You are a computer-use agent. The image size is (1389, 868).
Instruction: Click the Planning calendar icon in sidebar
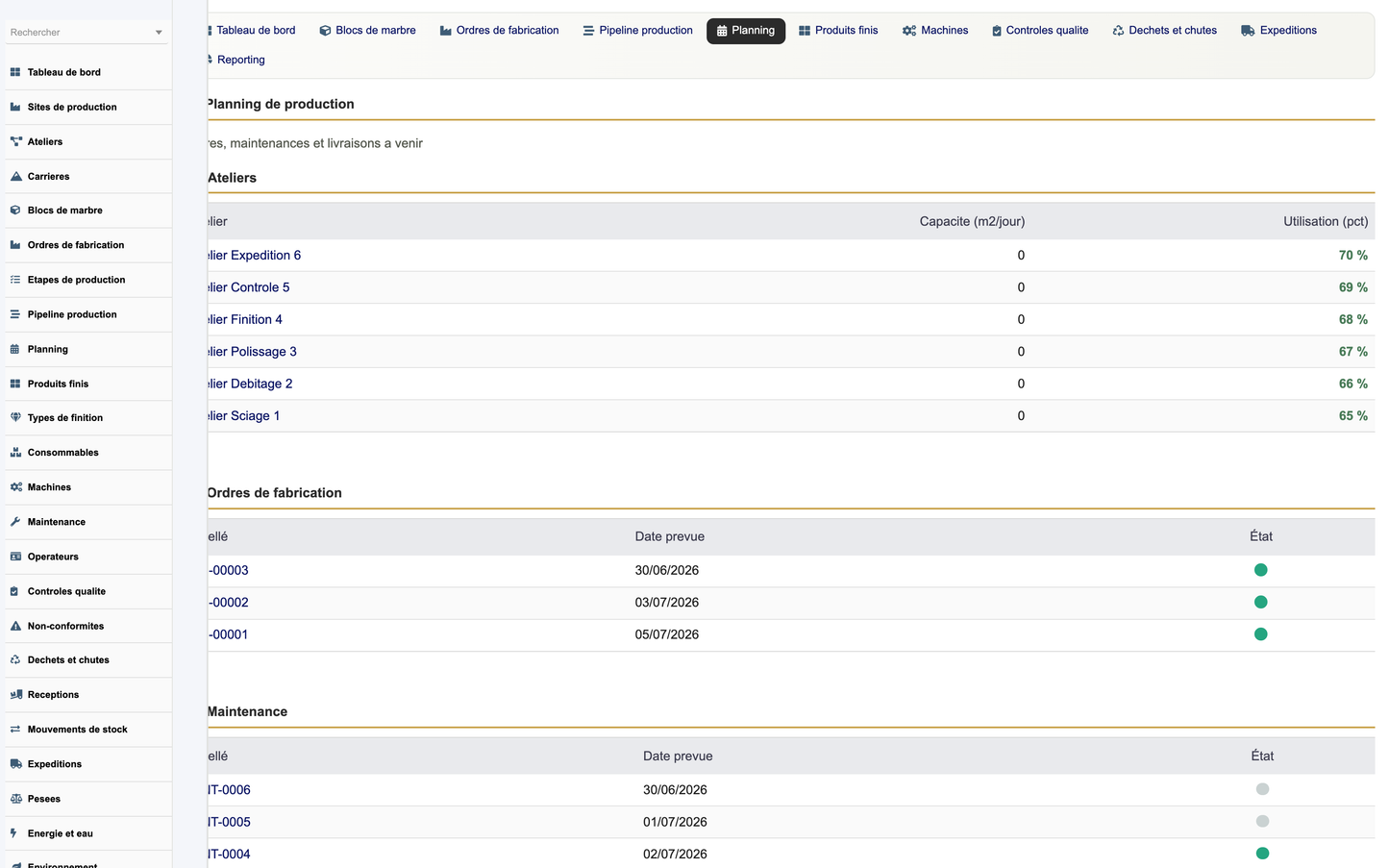pos(15,349)
